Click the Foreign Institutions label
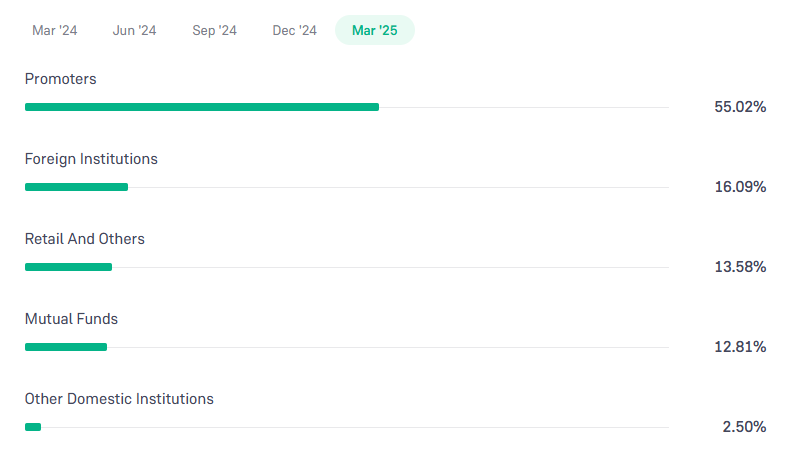The image size is (797, 468). (91, 159)
